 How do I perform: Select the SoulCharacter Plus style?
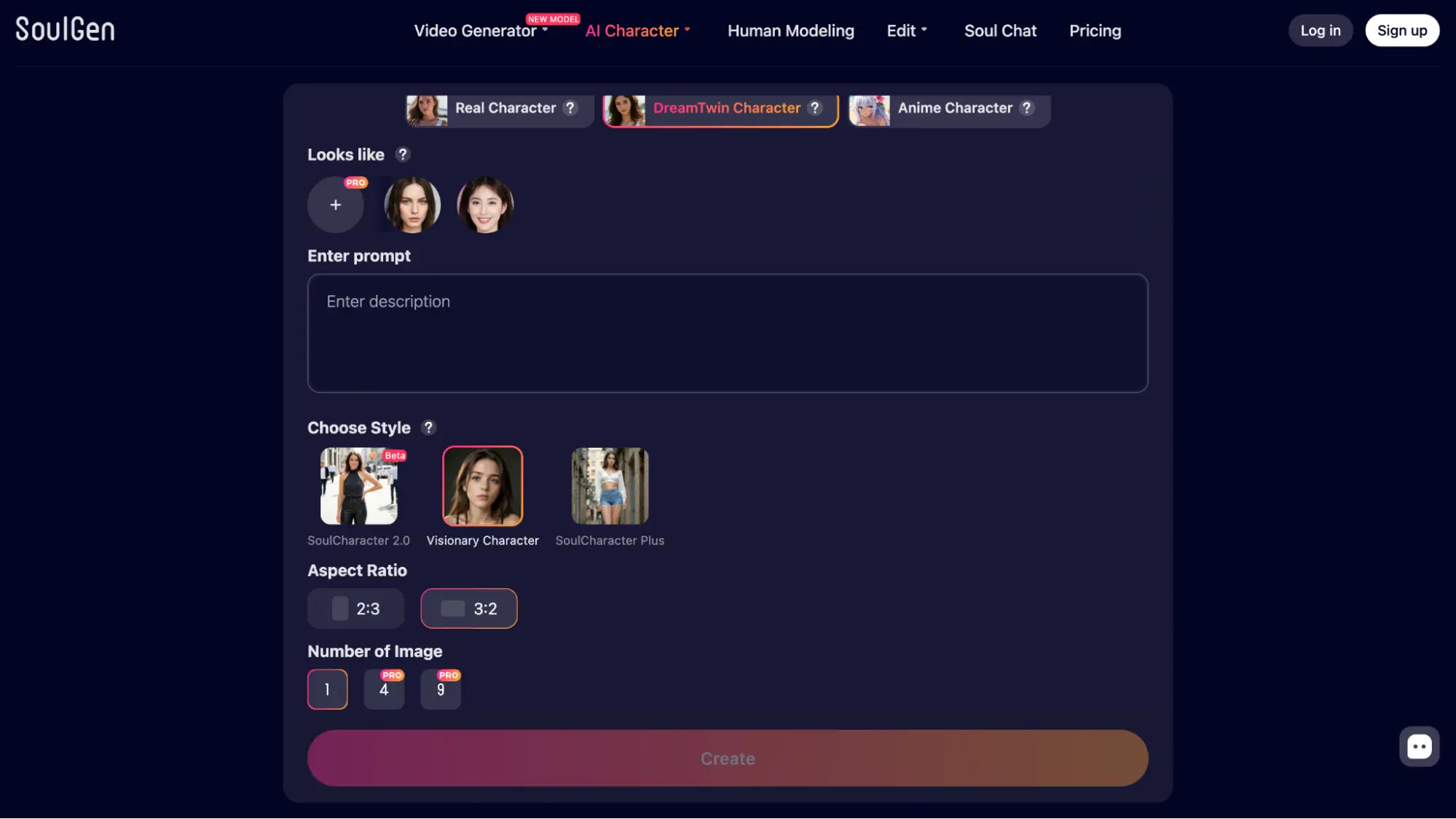[610, 486]
